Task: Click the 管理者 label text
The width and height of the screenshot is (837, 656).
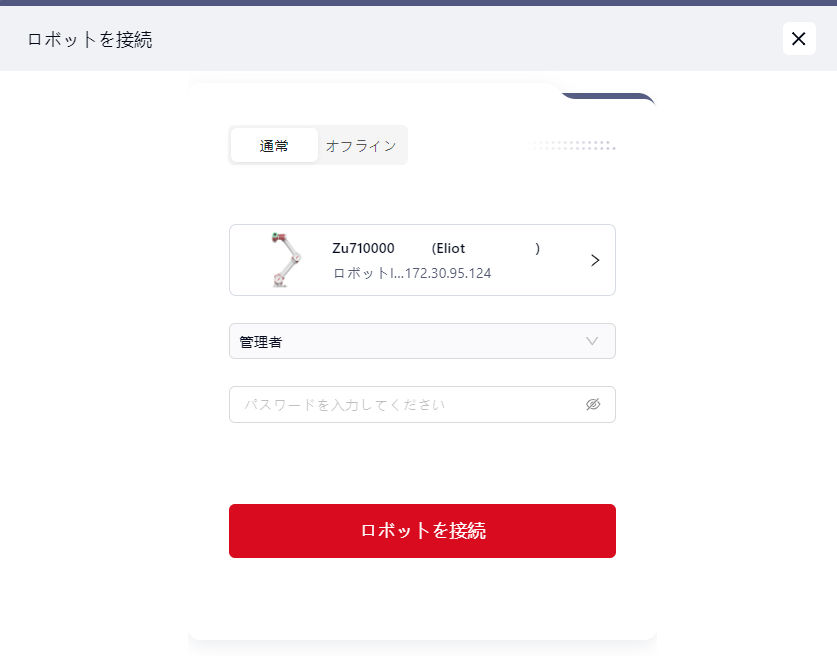Action: click(261, 342)
